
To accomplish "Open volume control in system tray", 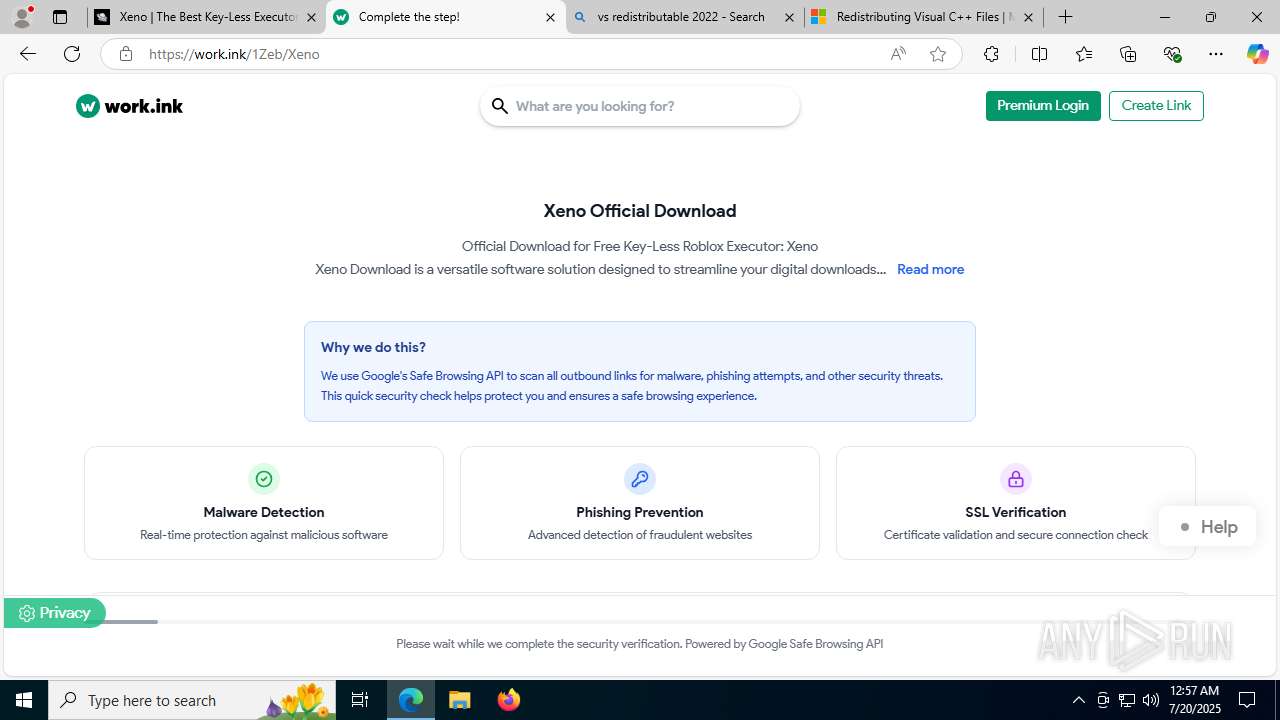I will (x=1151, y=700).
